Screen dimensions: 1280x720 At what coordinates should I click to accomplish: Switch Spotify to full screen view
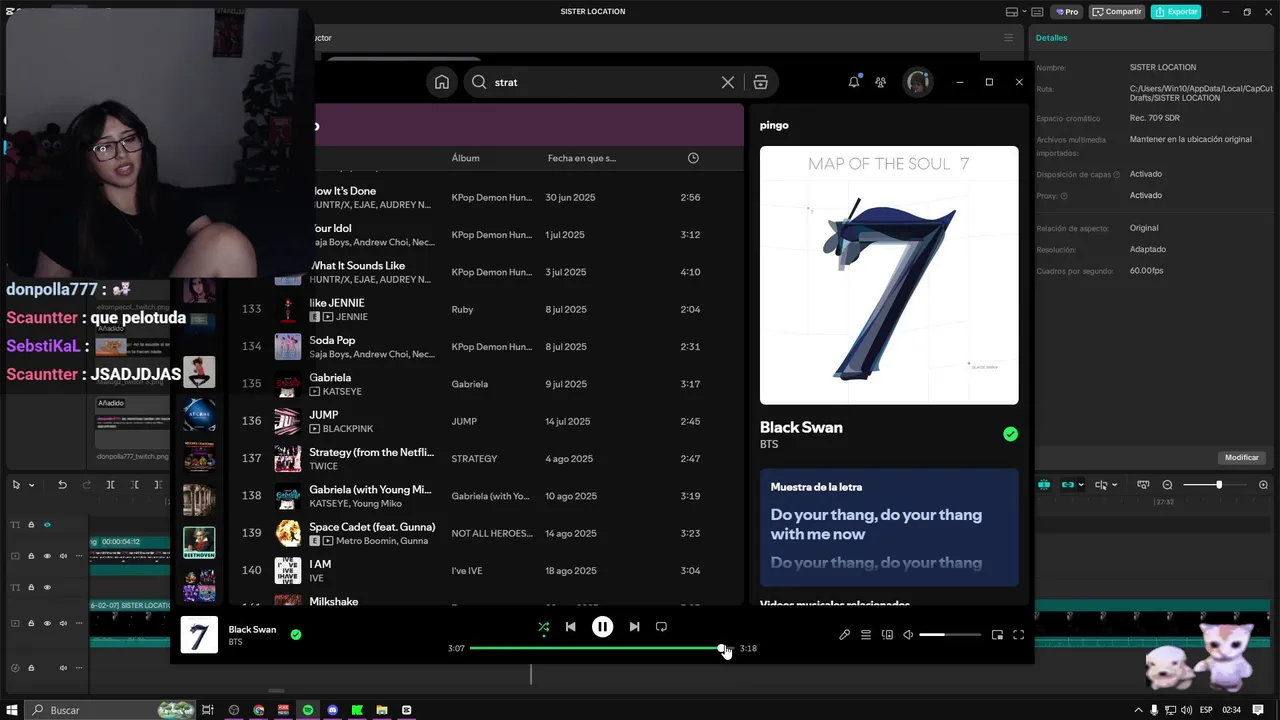pyautogui.click(x=1018, y=635)
